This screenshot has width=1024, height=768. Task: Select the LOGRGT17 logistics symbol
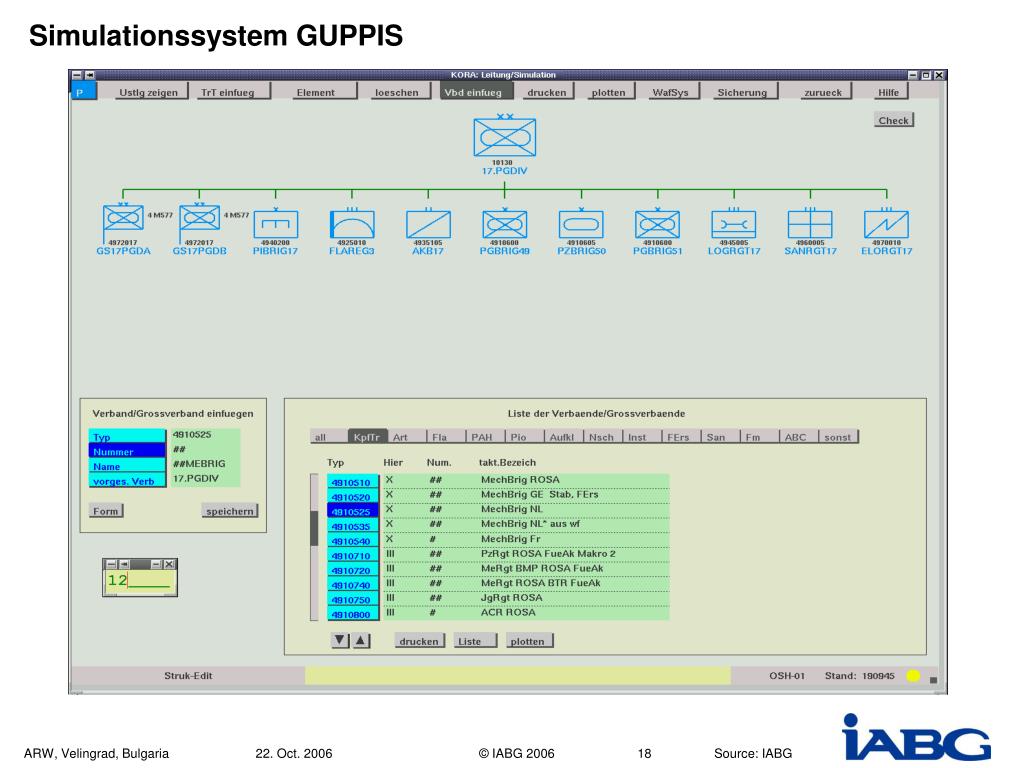pyautogui.click(x=734, y=224)
